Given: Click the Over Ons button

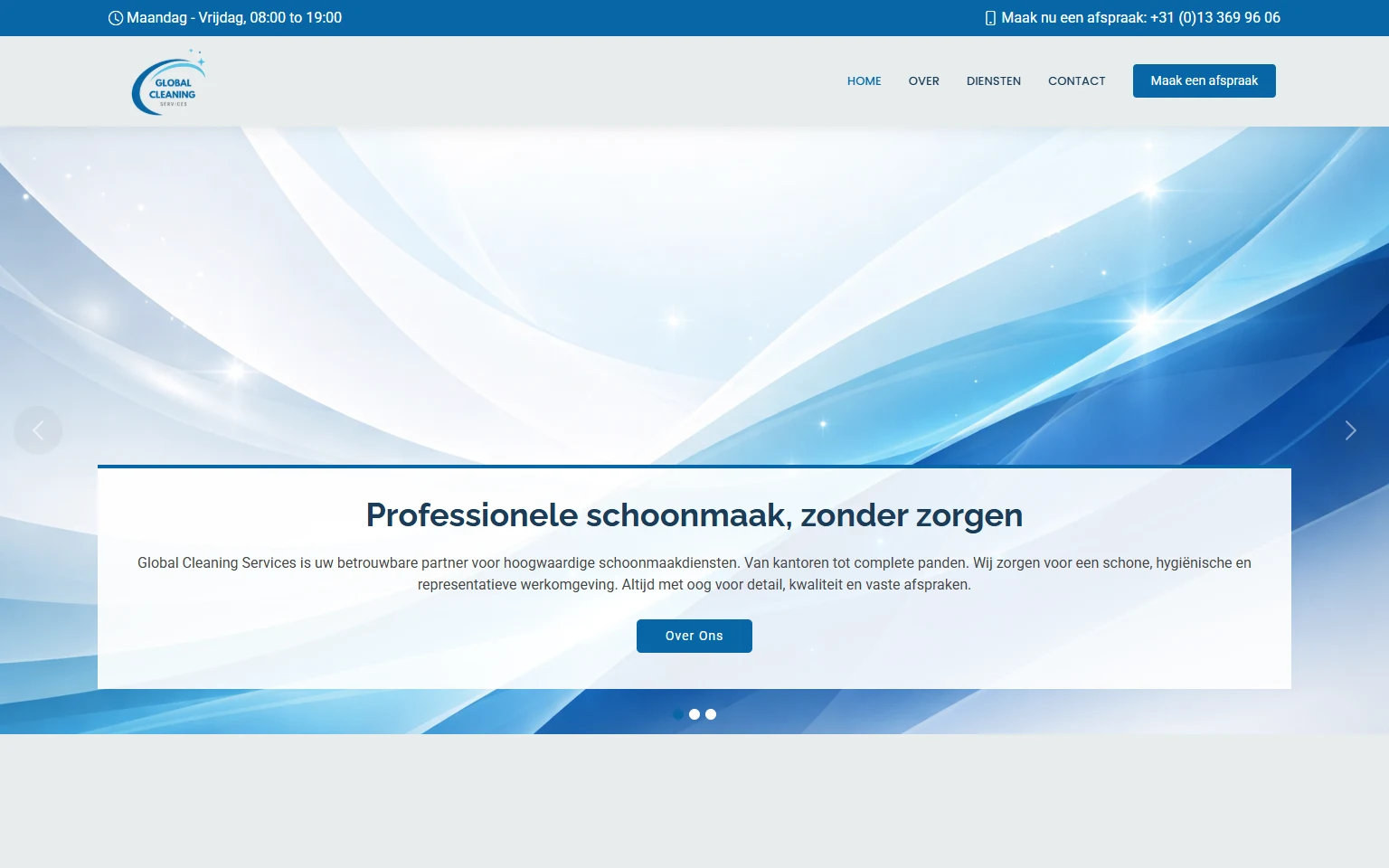Looking at the screenshot, I should (x=694, y=636).
